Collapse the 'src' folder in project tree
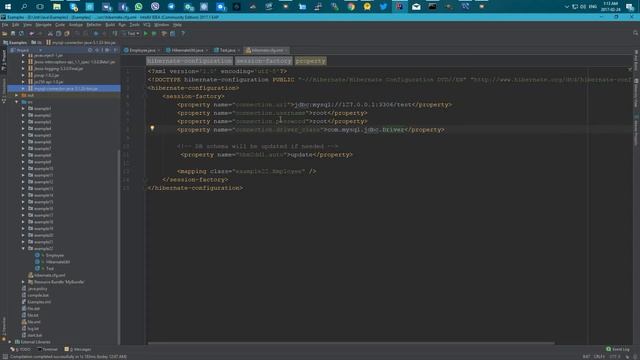The image size is (640, 360). [x=17, y=102]
